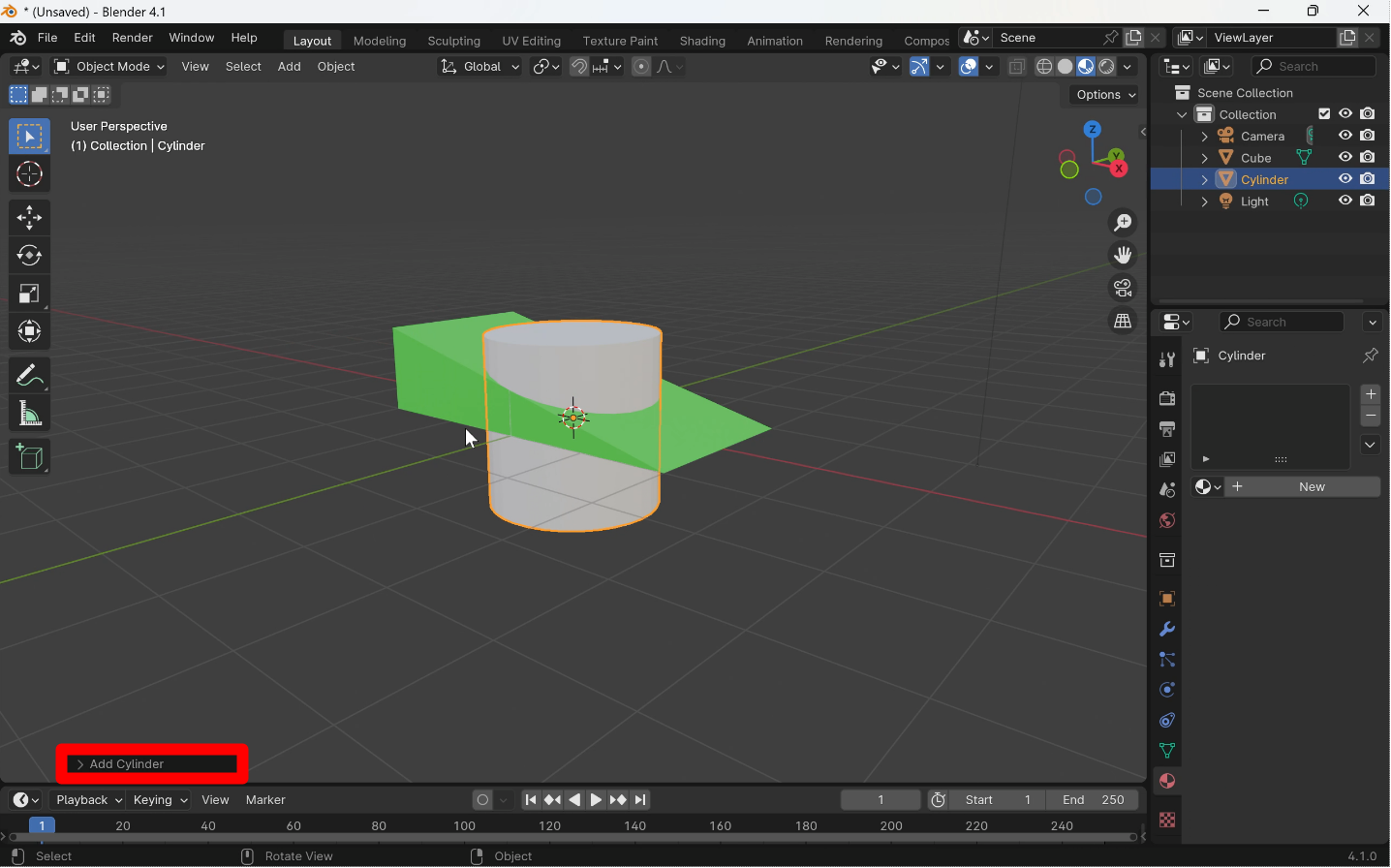Open the Material properties tab
The width and height of the screenshot is (1391, 868).
tap(1167, 782)
